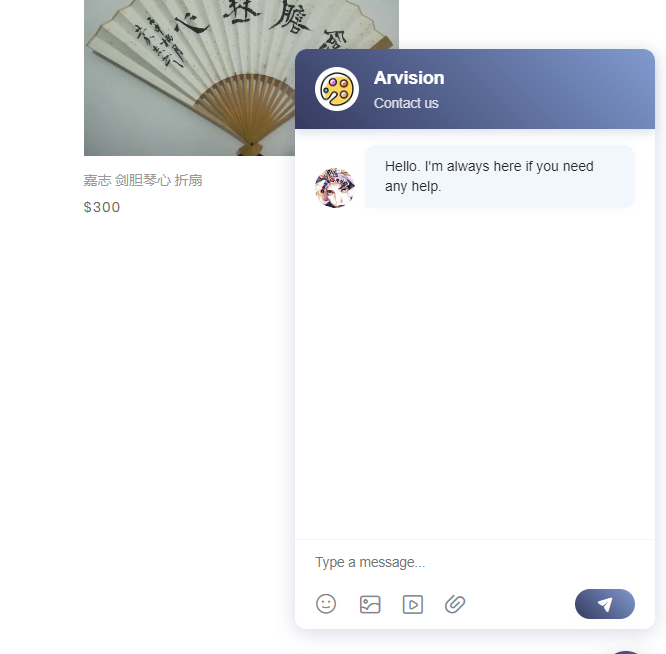
Task: Open the 嘉志 剑胆琴心 折扇 product title
Action: coord(143,180)
